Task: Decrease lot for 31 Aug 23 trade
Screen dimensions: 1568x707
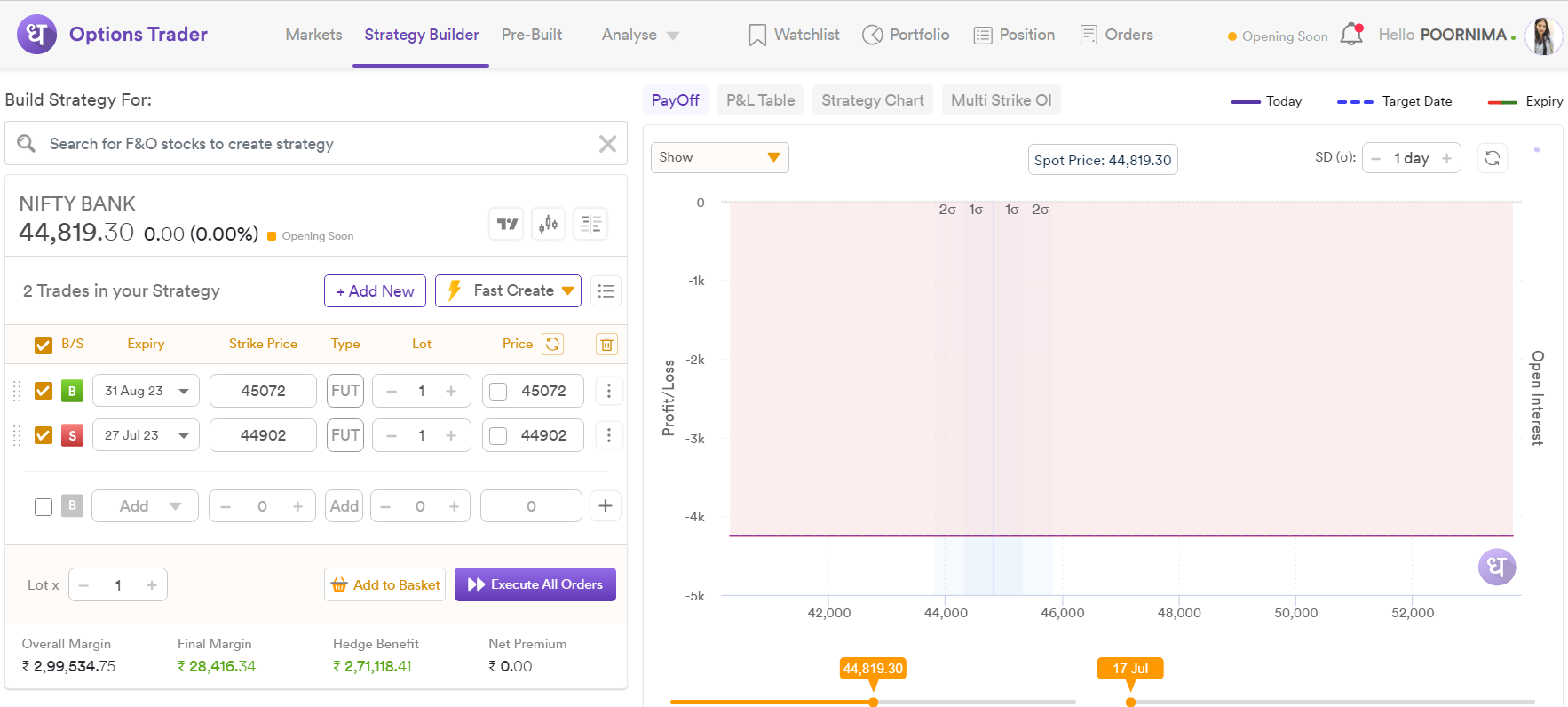Action: [392, 391]
